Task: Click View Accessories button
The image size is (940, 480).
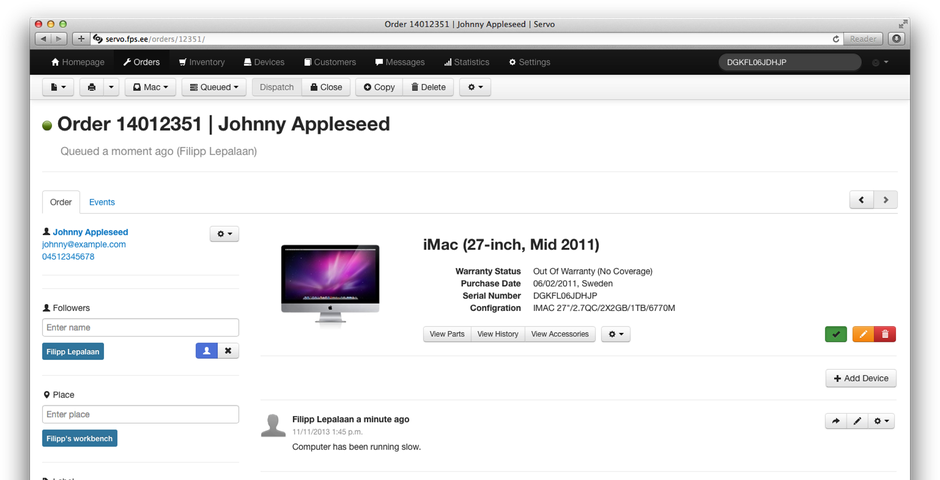Action: point(560,334)
